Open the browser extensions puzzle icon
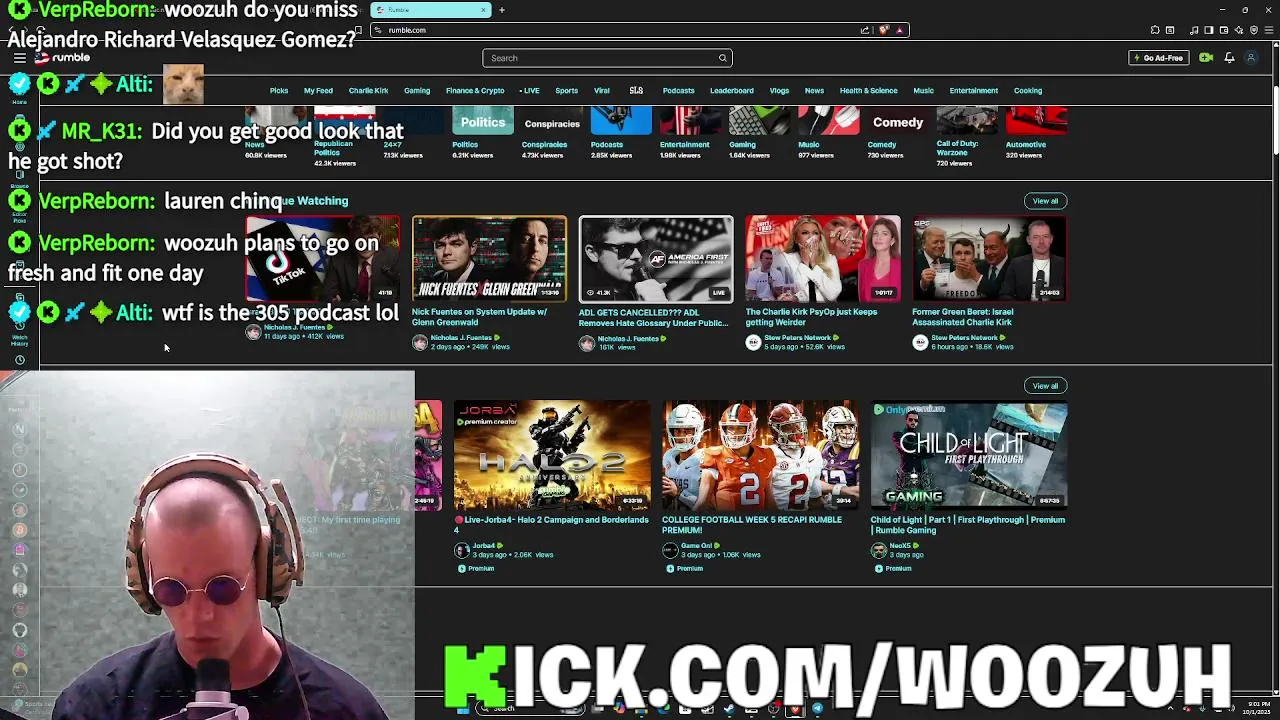The height and width of the screenshot is (720, 1280). 1155,30
